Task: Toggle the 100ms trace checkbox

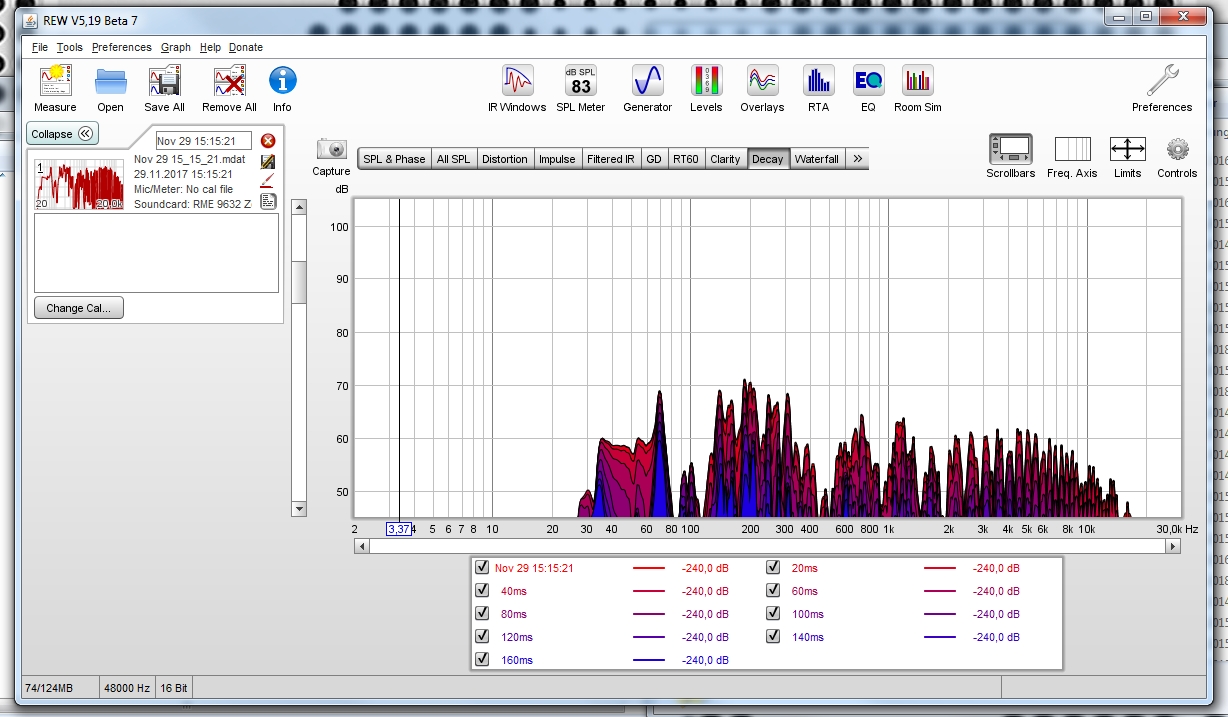Action: (773, 614)
